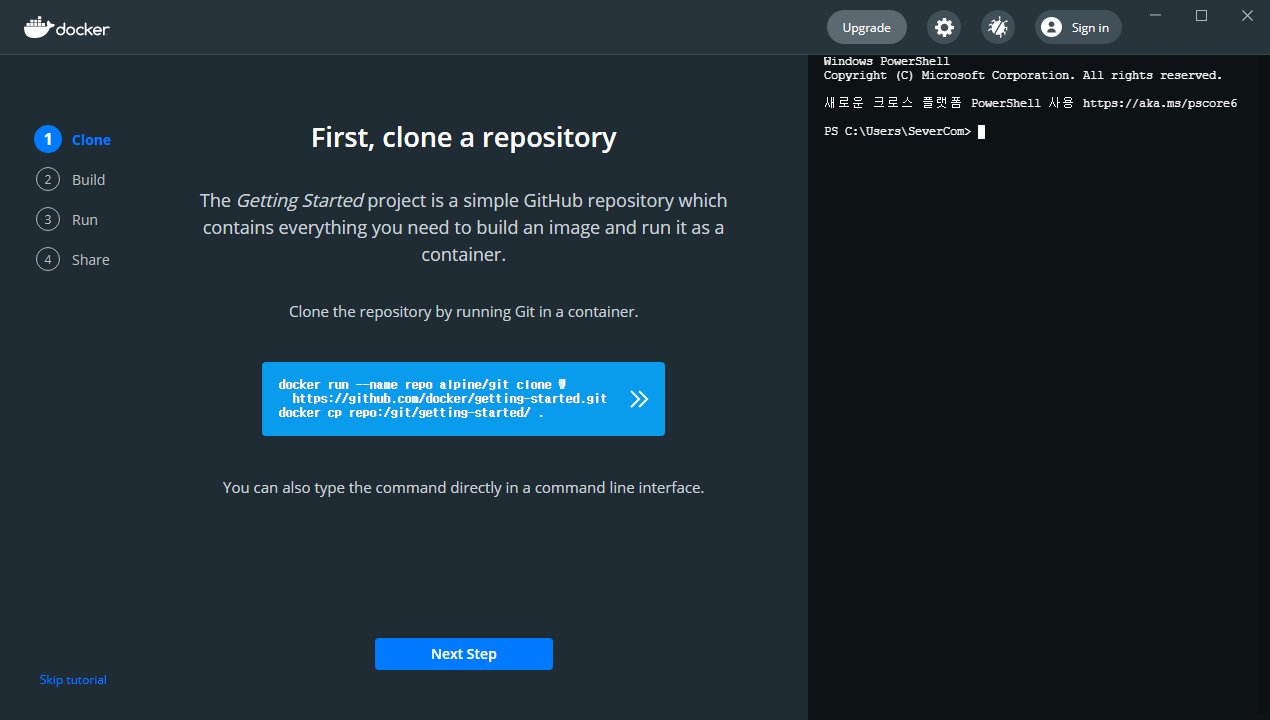Minimize the Docker Desktop window
Viewport: 1270px width, 720px height.
tap(1156, 15)
